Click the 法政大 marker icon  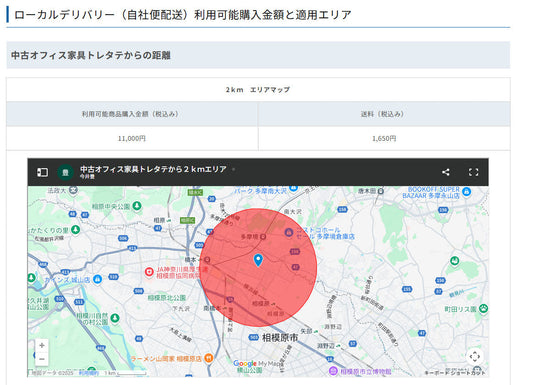73,190
